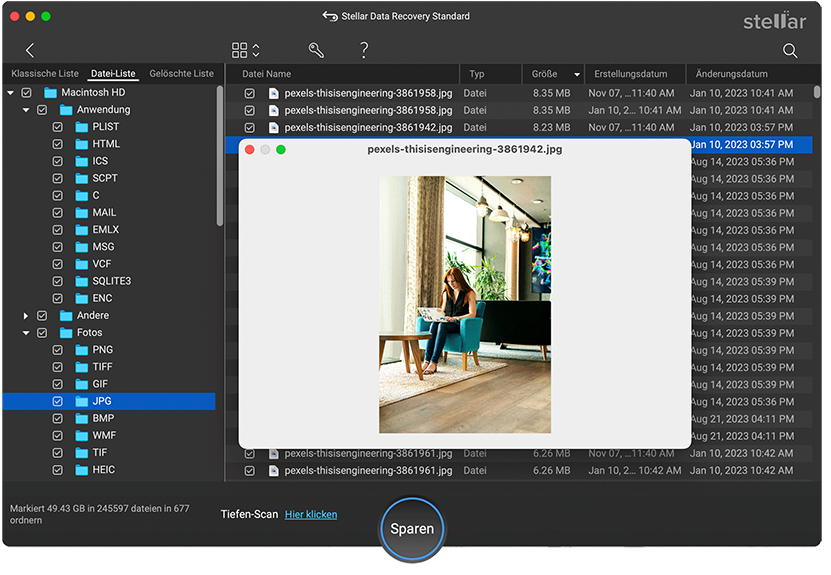
Task: Click the Hier klicken deep scan link
Action: point(311,515)
